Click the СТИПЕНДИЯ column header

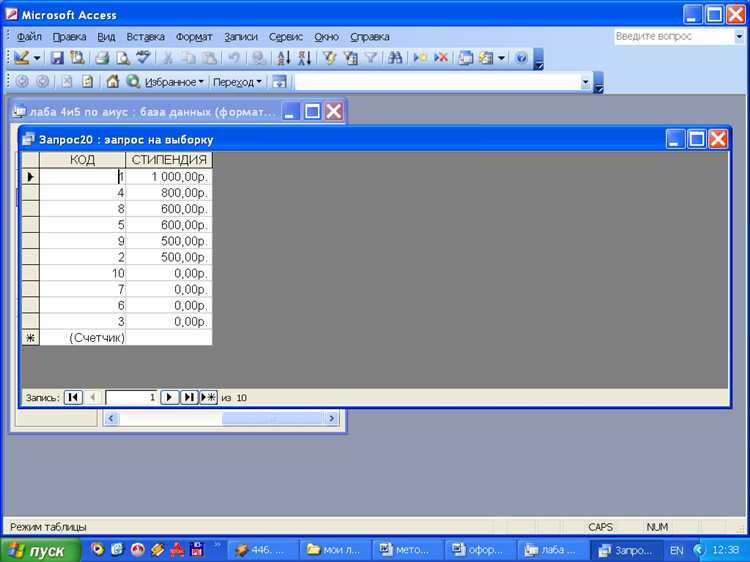click(169, 160)
